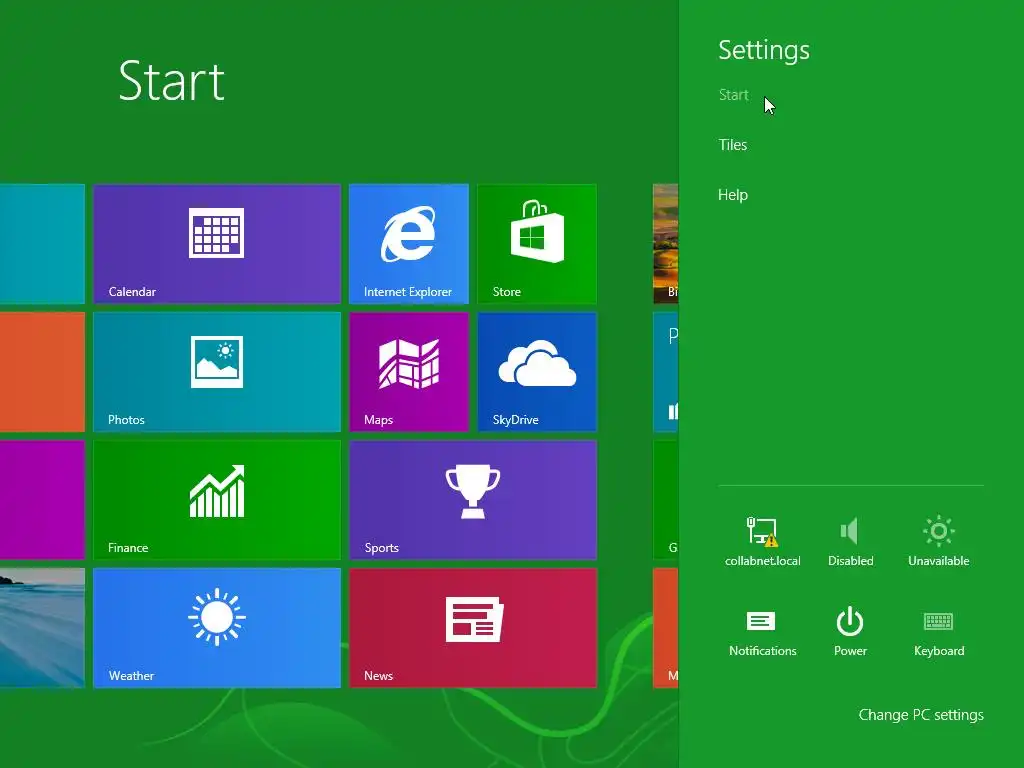Open the Calendar tile
1024x768 pixels.
[217, 244]
